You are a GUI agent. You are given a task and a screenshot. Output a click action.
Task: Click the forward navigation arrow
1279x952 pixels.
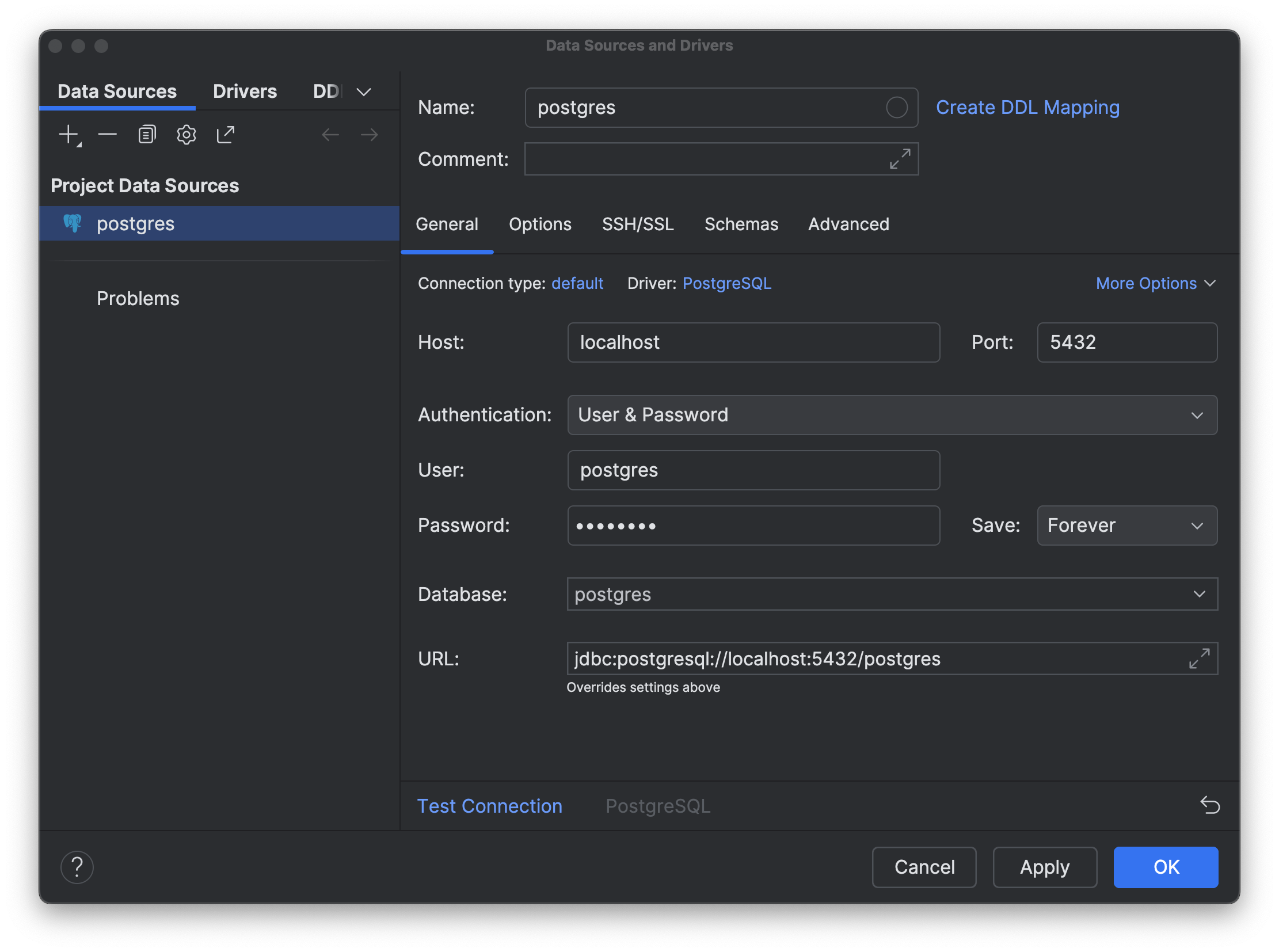[x=369, y=135]
